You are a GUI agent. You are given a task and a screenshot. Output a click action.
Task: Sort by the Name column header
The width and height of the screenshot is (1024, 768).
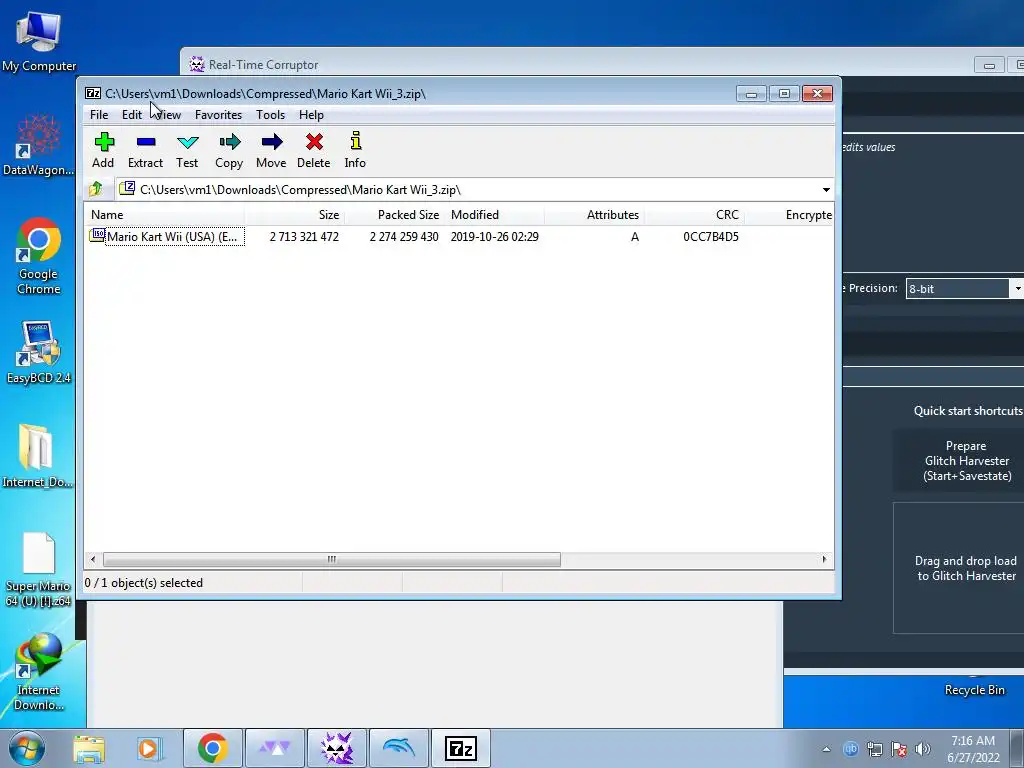[165, 215]
